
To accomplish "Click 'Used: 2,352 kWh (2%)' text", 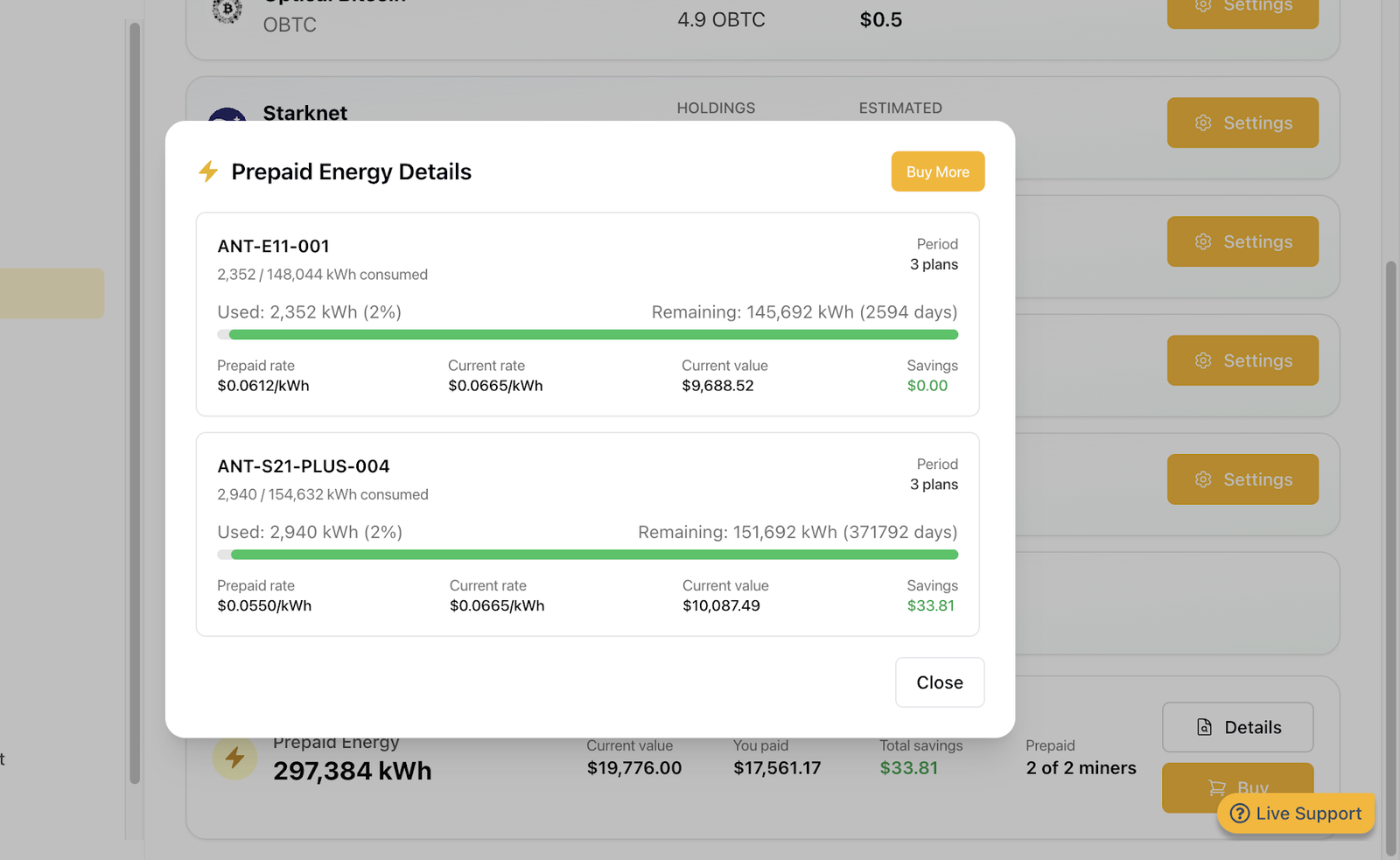I will pyautogui.click(x=309, y=312).
